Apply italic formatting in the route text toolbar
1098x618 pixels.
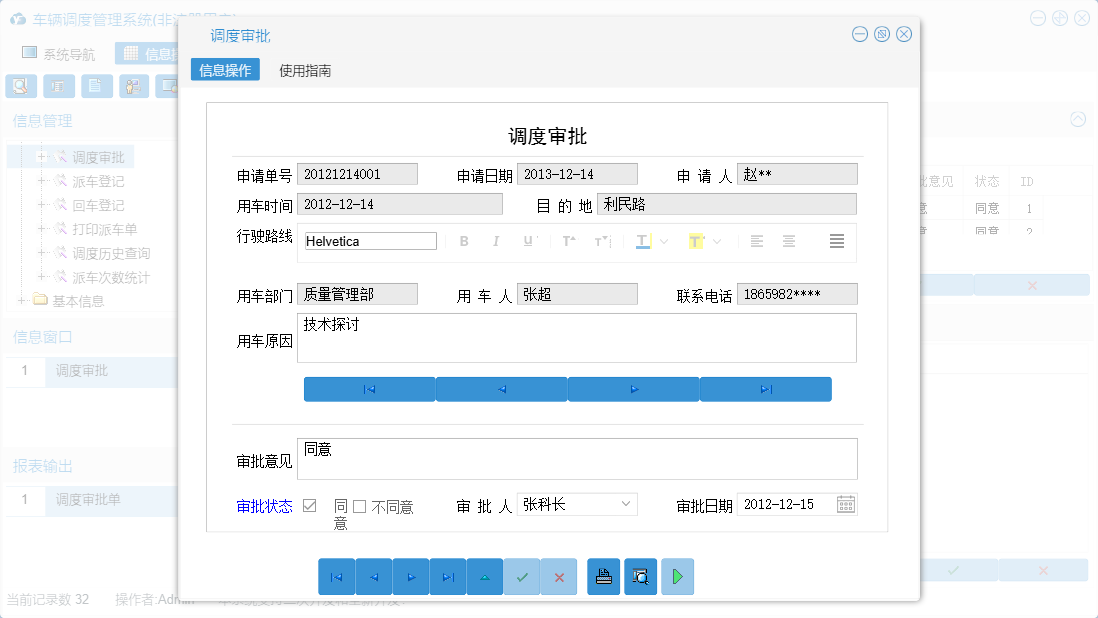[x=496, y=241]
